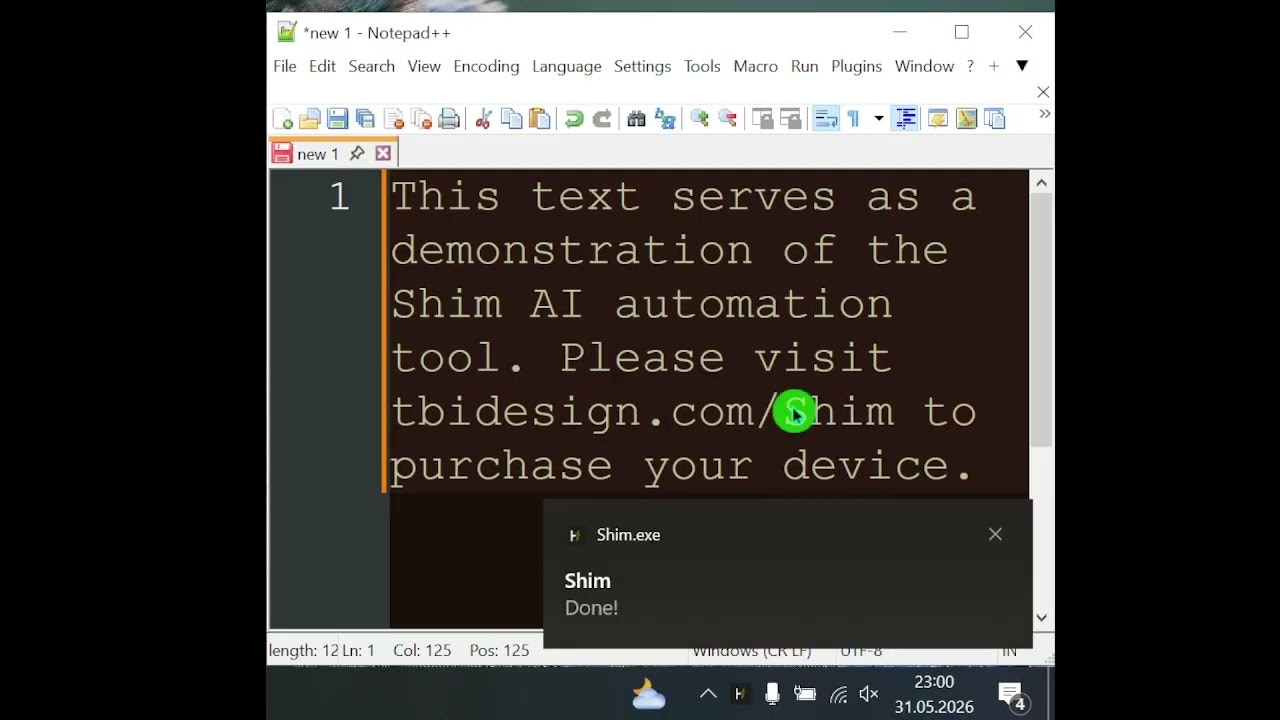The image size is (1280, 720).
Task: Toggle the indent guide toolbar button
Action: click(x=905, y=119)
